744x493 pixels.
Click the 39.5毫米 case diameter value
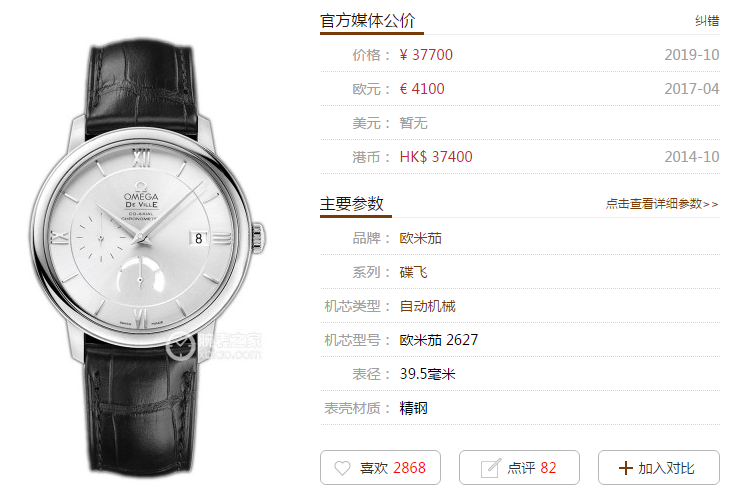click(428, 374)
